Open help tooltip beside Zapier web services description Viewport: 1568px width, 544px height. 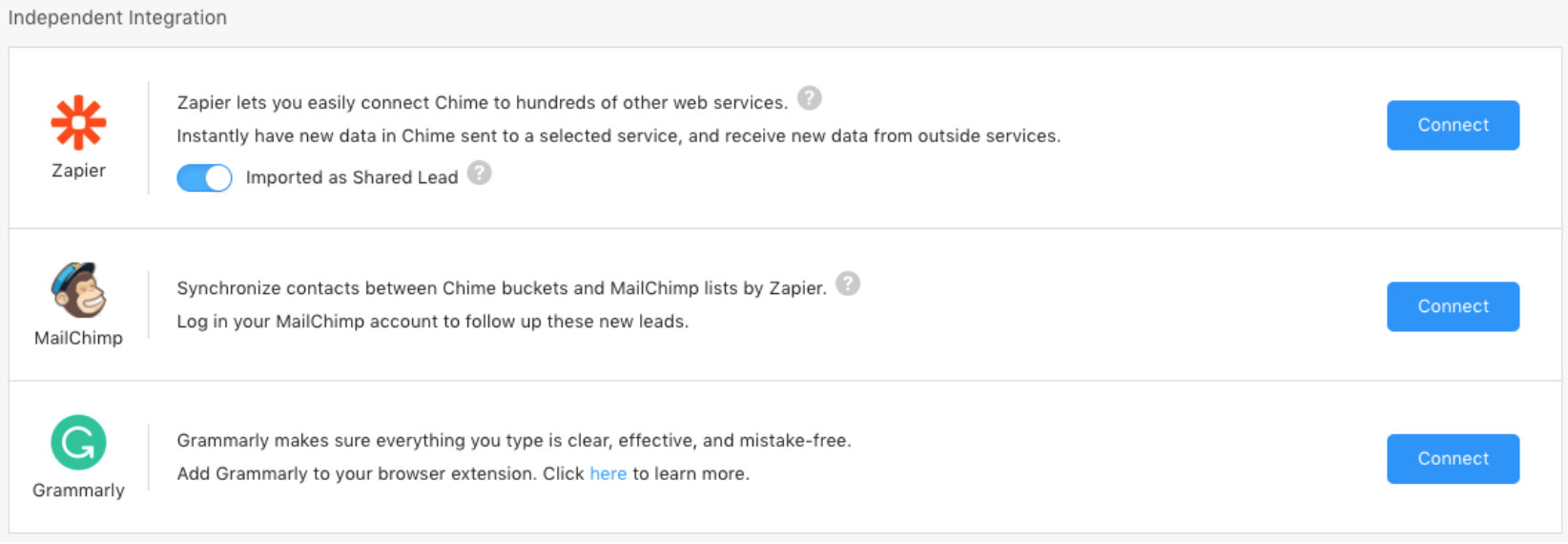(x=810, y=98)
